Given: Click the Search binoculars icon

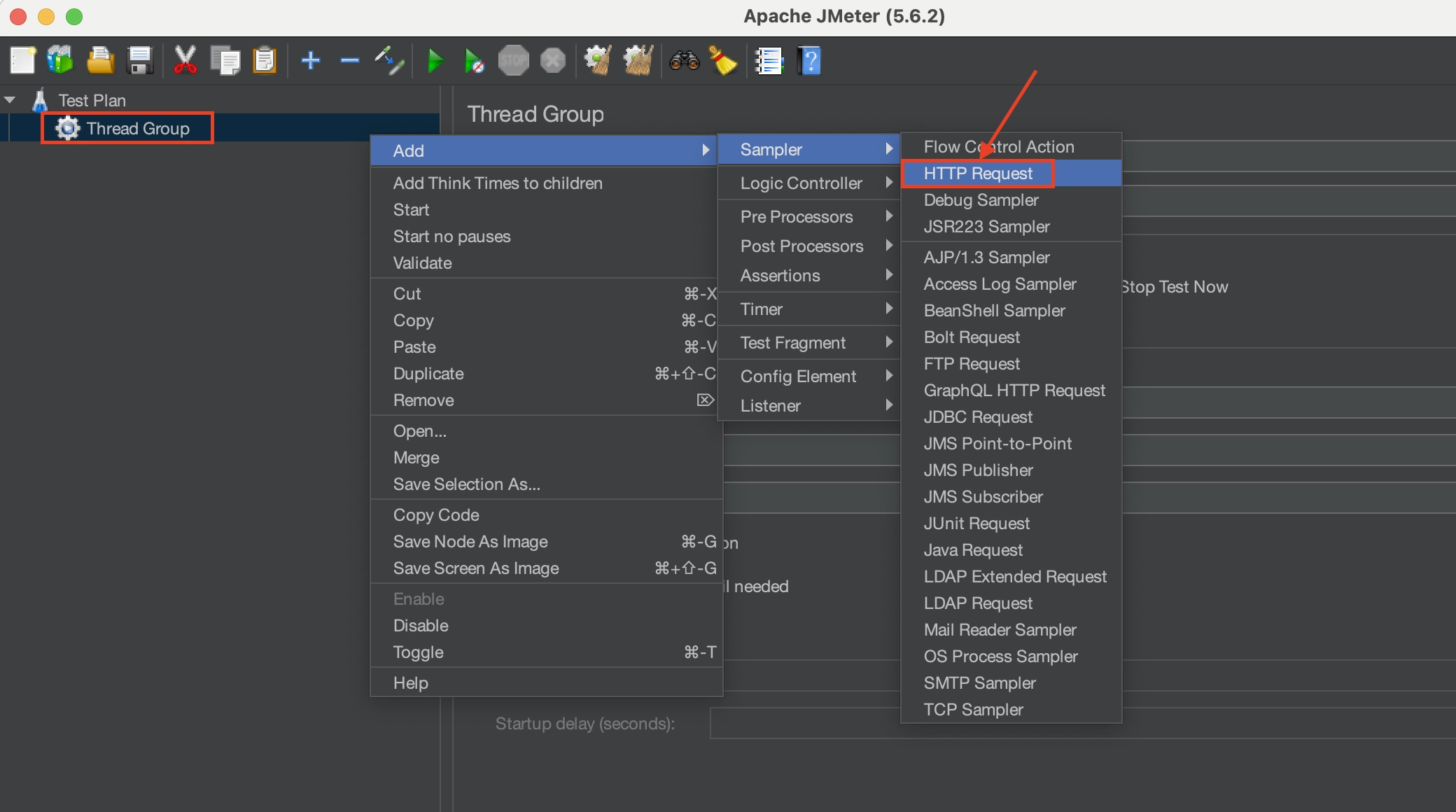Looking at the screenshot, I should tap(684, 61).
